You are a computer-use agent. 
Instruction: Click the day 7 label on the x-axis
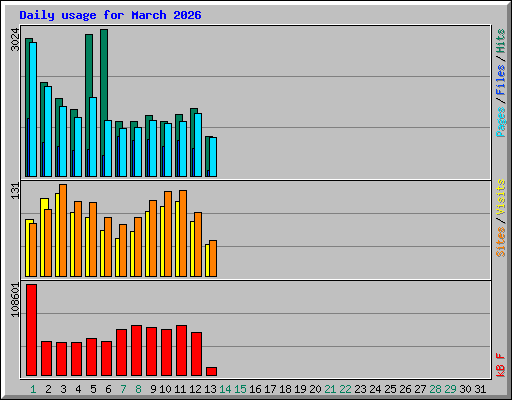(x=123, y=389)
